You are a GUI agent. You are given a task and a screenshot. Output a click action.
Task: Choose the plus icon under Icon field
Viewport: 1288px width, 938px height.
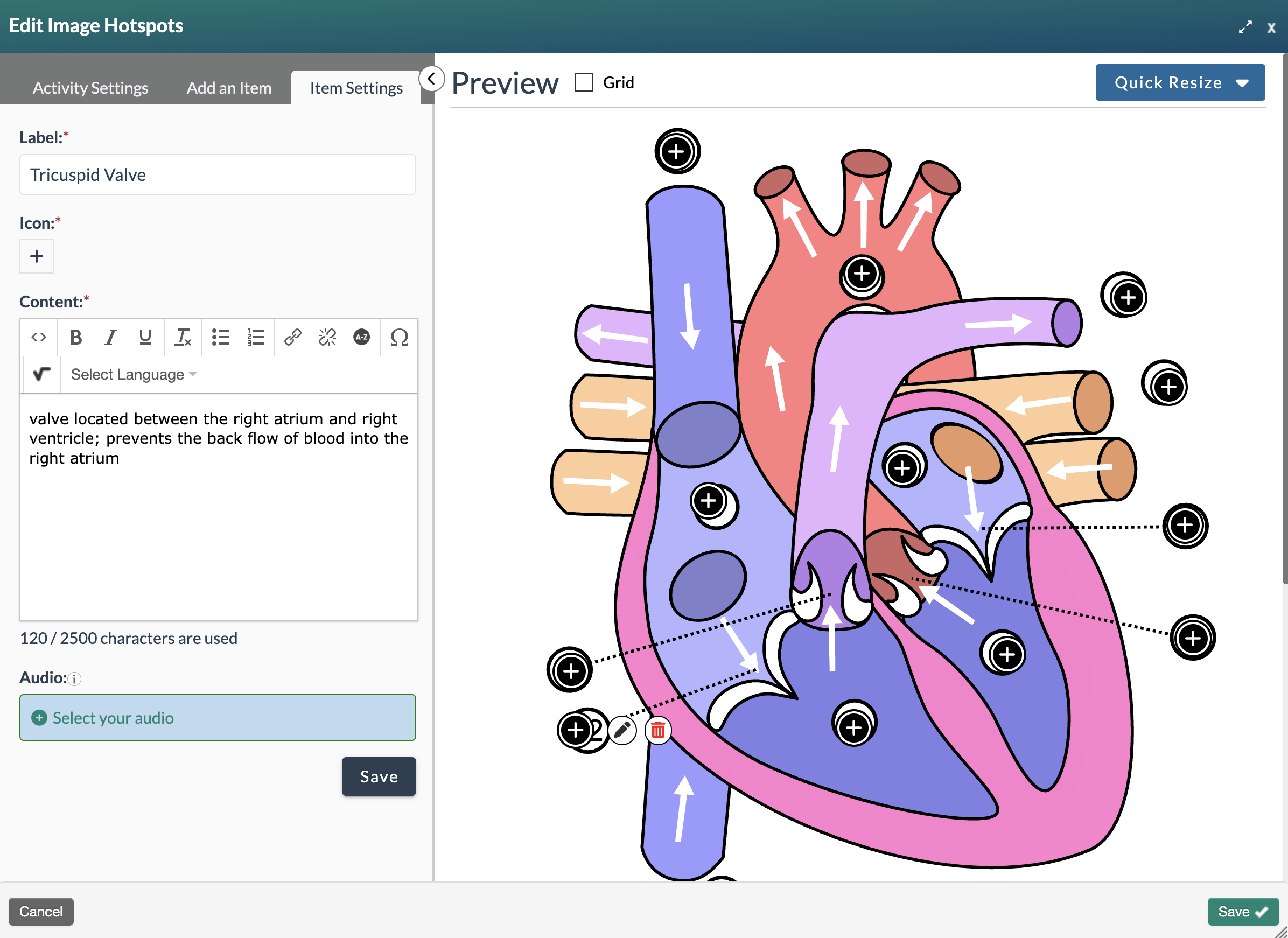(36, 256)
